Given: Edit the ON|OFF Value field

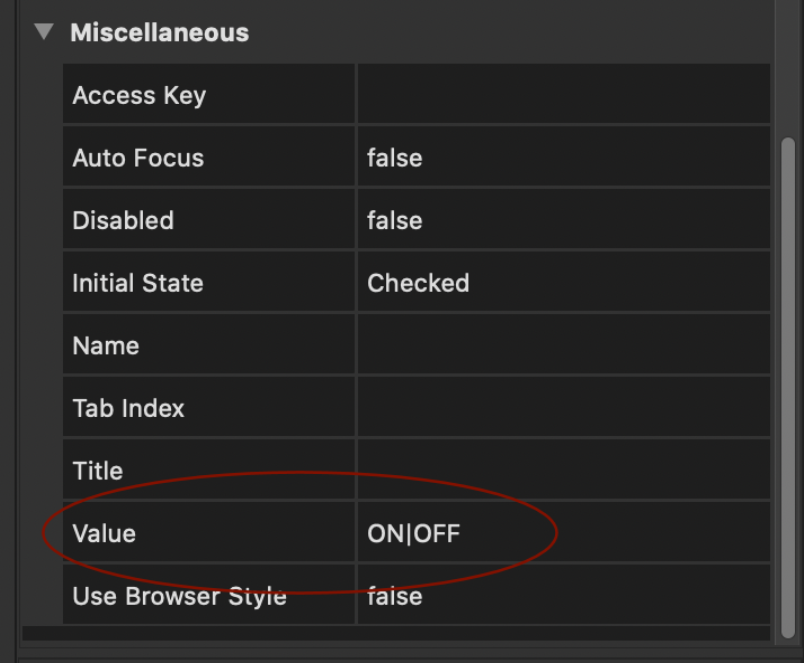Looking at the screenshot, I should coord(563,533).
